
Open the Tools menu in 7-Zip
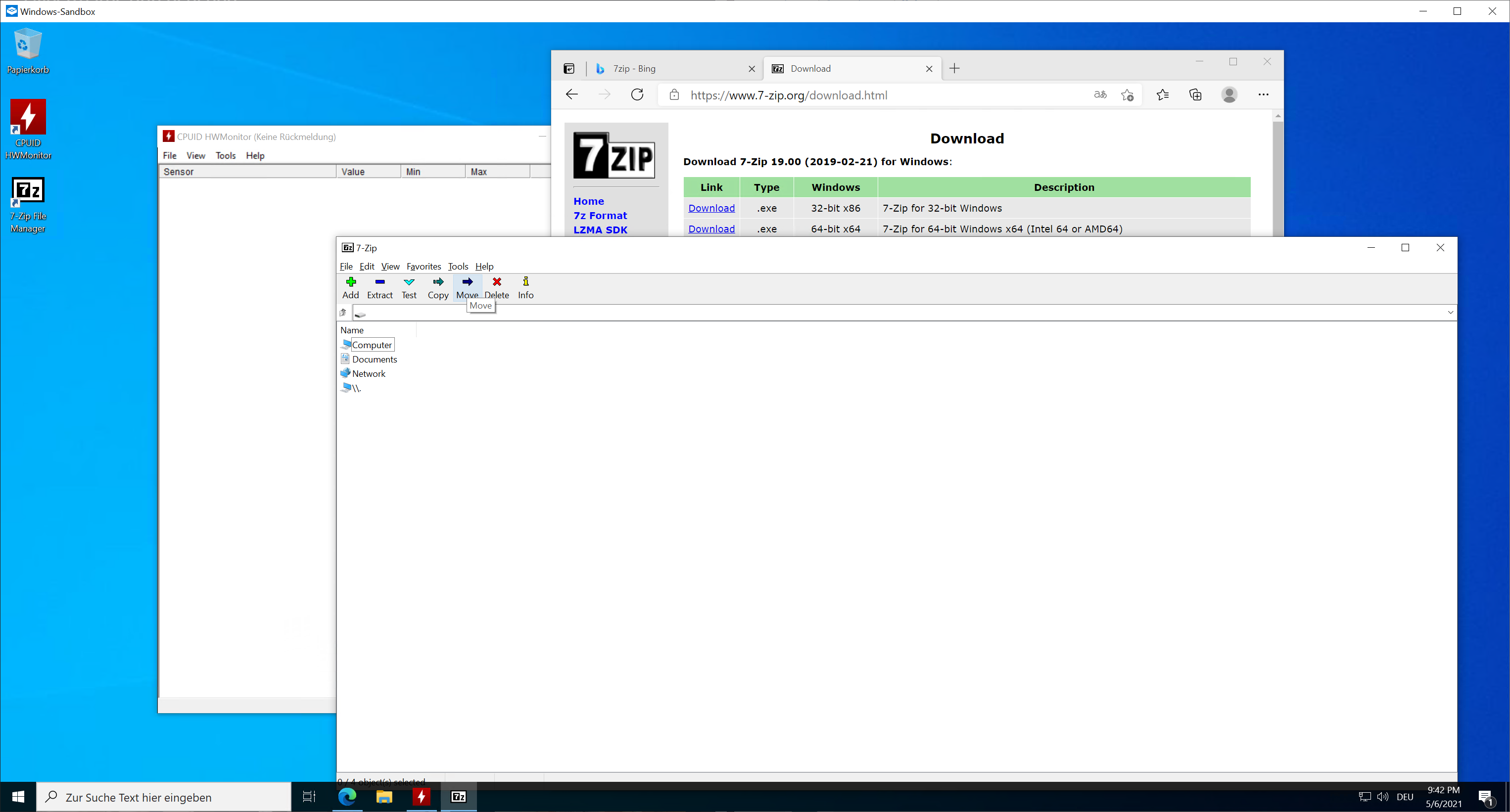458,266
